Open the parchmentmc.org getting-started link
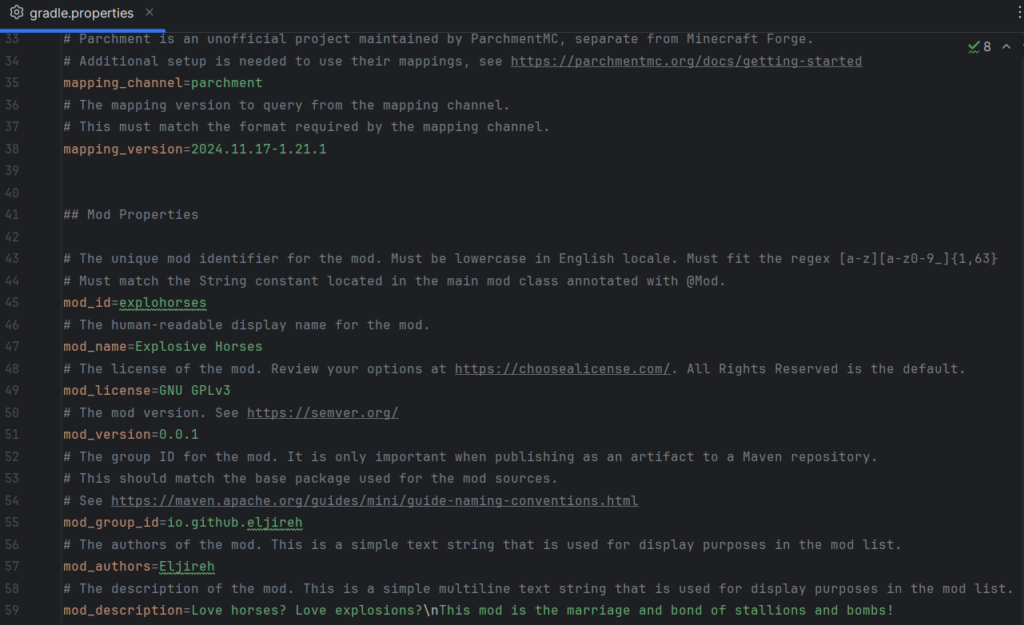The width and height of the screenshot is (1024, 625). pos(685,61)
